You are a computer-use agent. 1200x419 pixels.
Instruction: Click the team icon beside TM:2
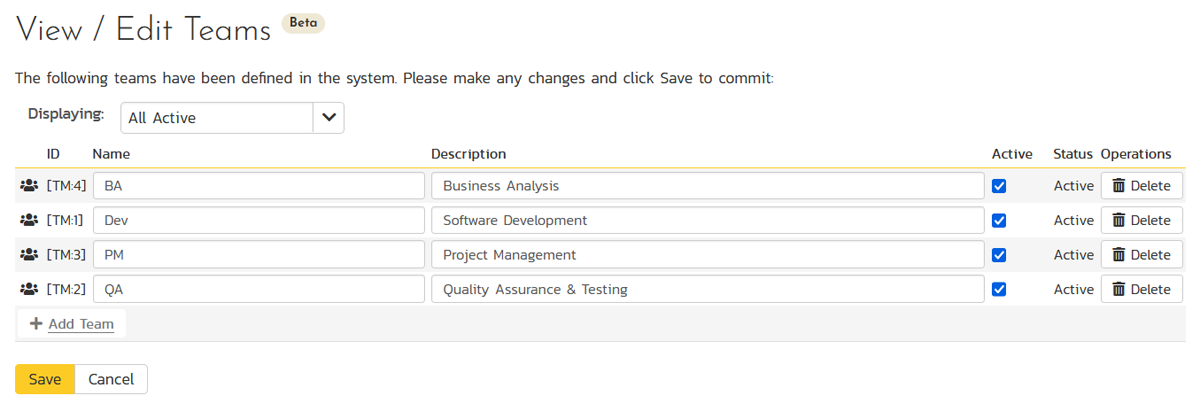(29, 289)
